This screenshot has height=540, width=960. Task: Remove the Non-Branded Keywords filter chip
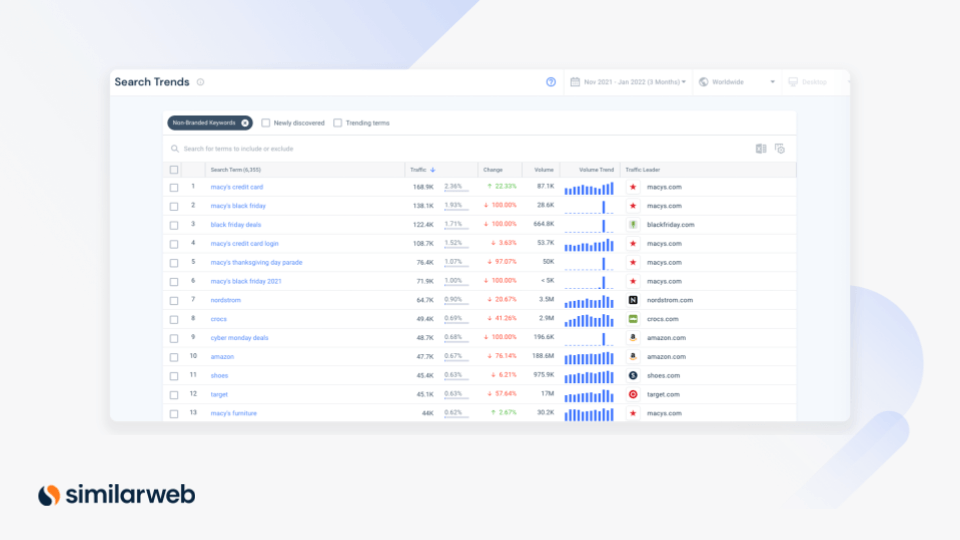245,123
